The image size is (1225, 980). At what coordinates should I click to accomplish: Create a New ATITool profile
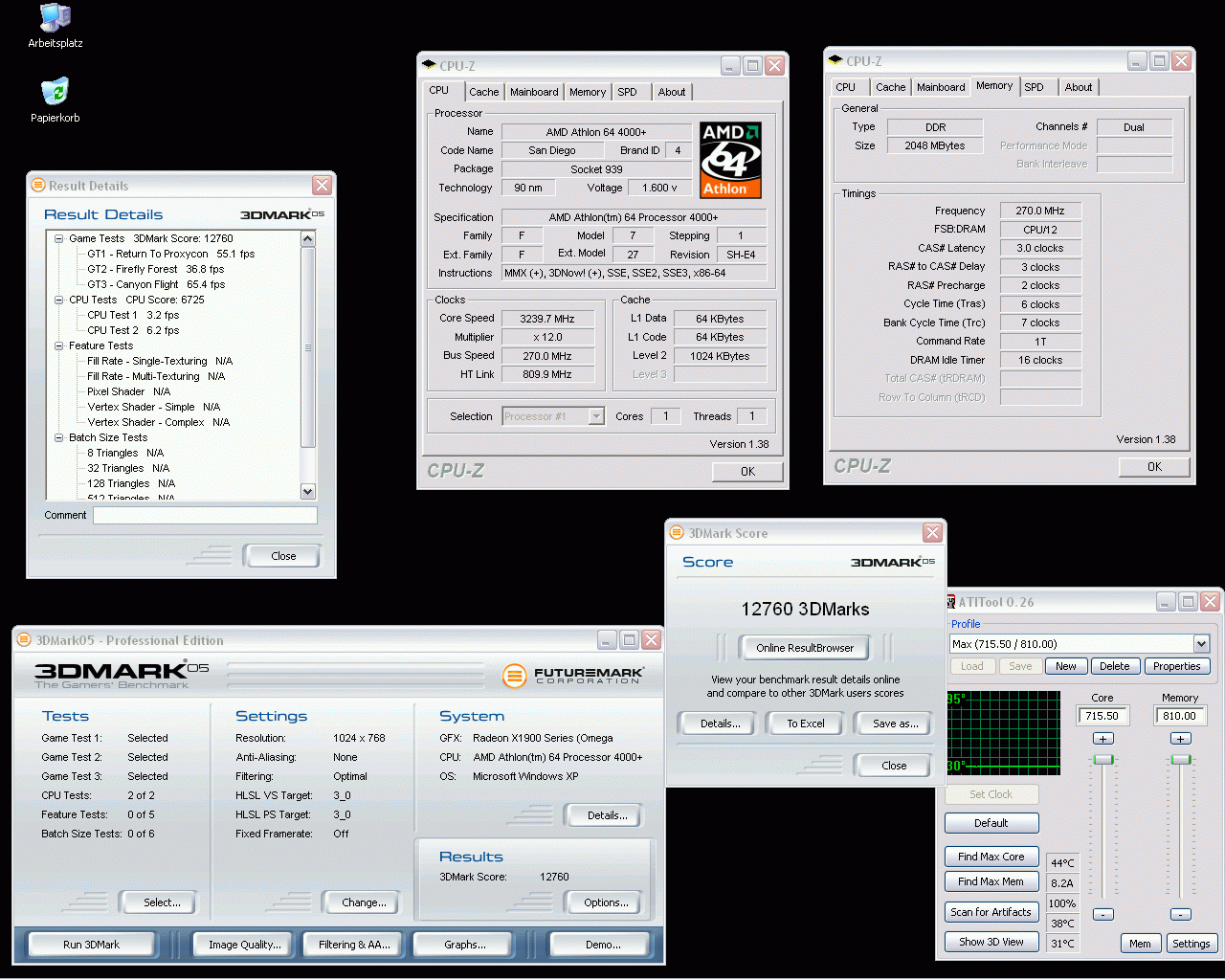click(x=1066, y=666)
